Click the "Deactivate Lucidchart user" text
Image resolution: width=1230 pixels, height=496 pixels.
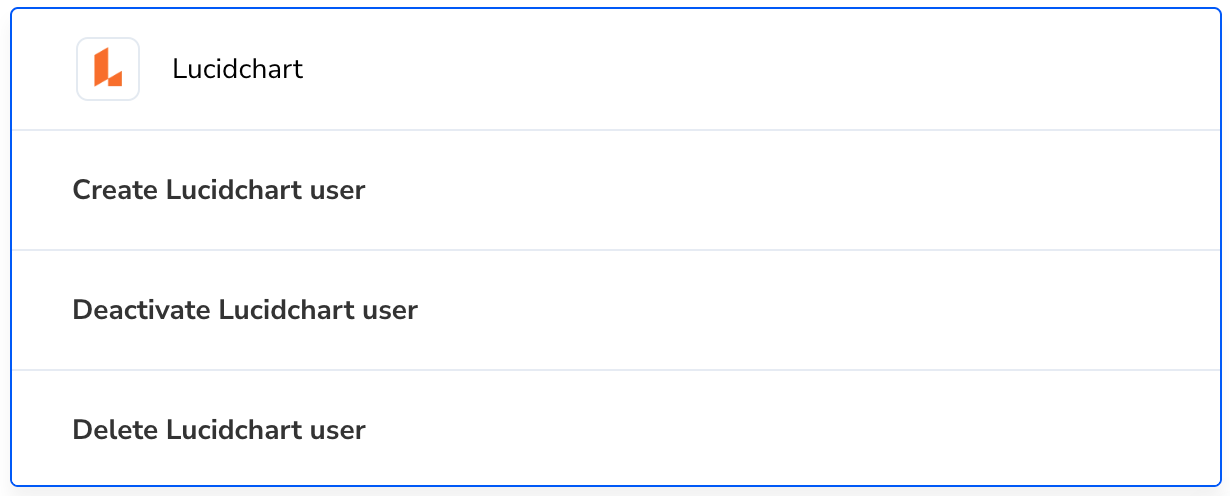point(245,309)
